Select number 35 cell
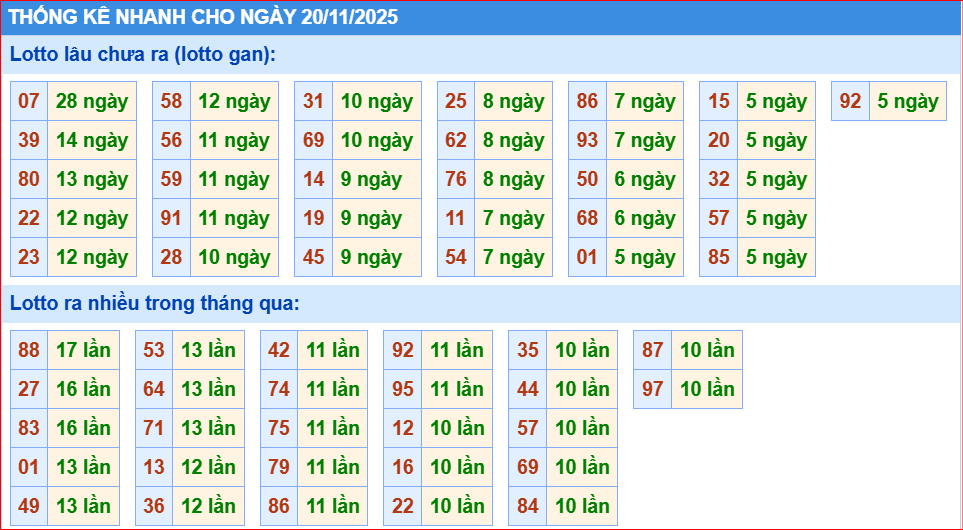Viewport: 963px width, 530px height. pos(528,351)
